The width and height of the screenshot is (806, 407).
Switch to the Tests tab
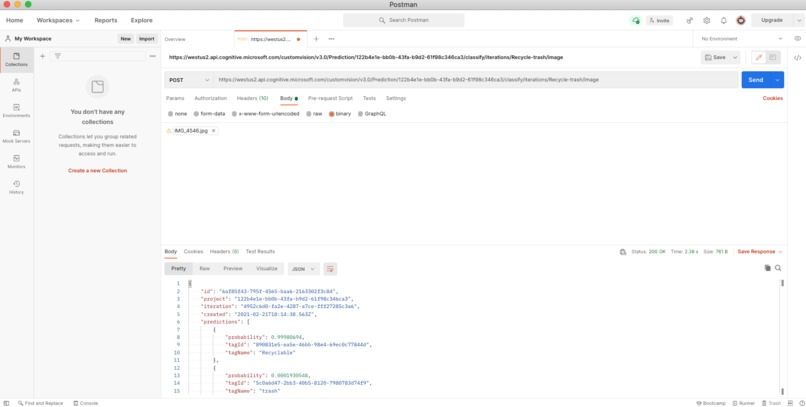tap(369, 98)
